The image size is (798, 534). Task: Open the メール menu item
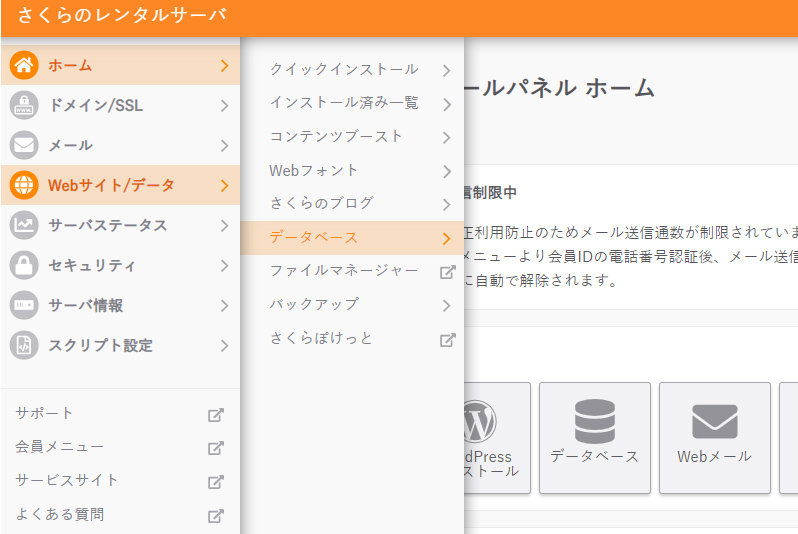tap(121, 145)
